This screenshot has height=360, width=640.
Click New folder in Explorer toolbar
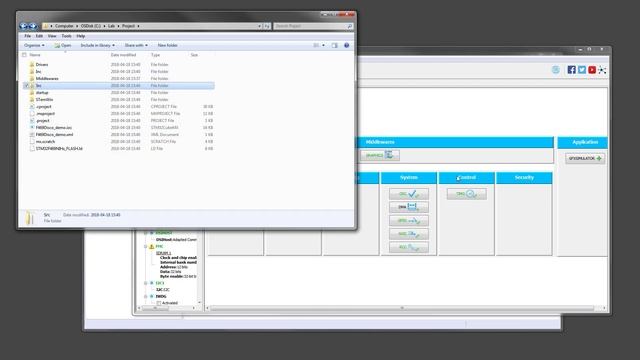(x=167, y=45)
